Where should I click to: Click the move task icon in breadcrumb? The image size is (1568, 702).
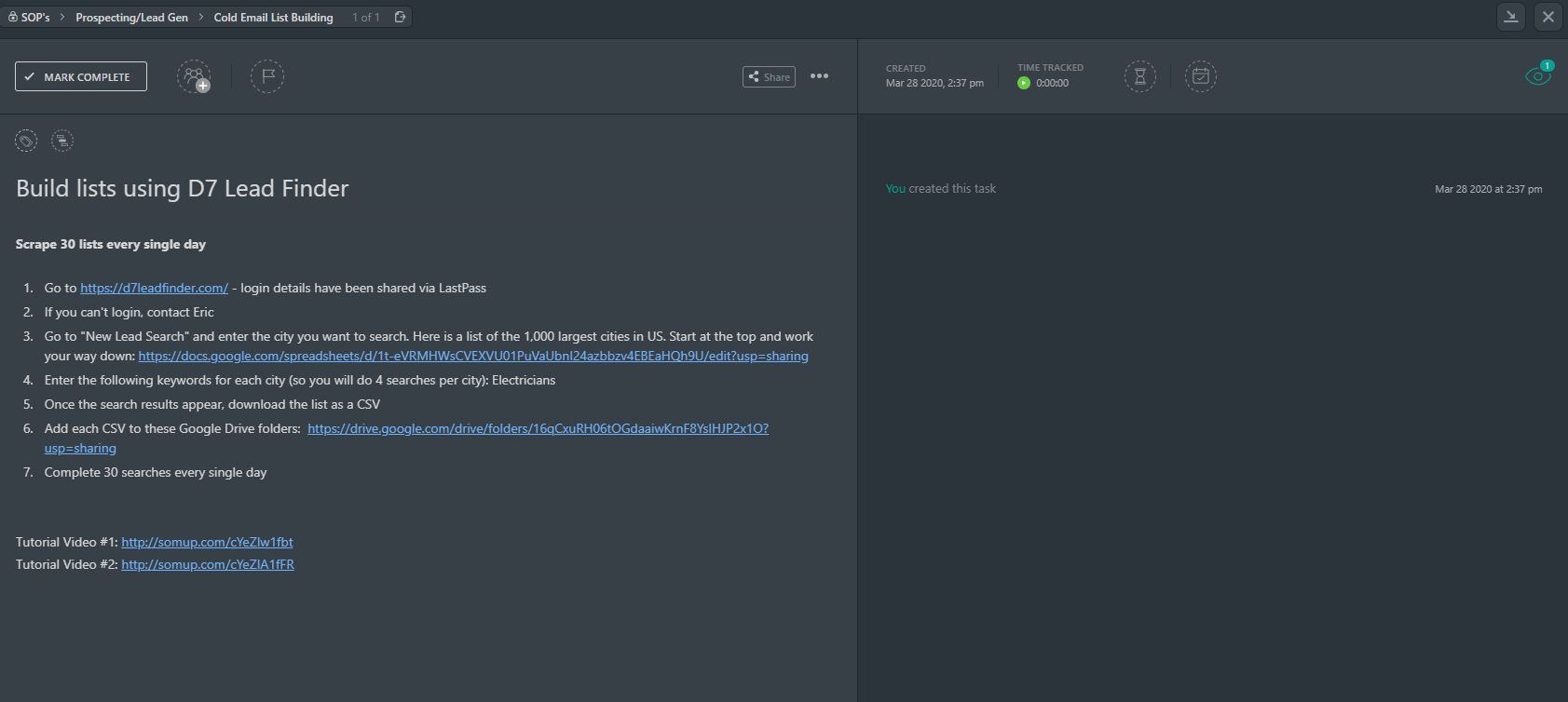pyautogui.click(x=401, y=17)
